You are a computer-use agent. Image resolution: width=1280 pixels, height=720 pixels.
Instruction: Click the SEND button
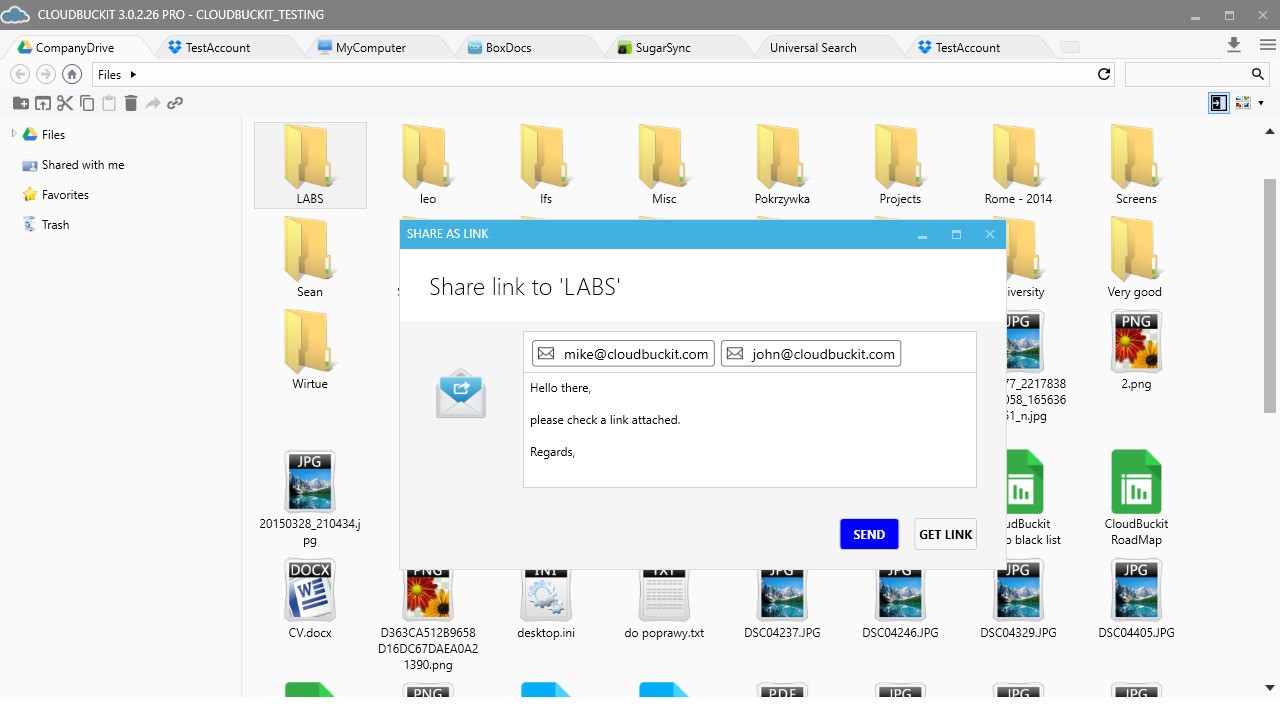pyautogui.click(x=869, y=534)
